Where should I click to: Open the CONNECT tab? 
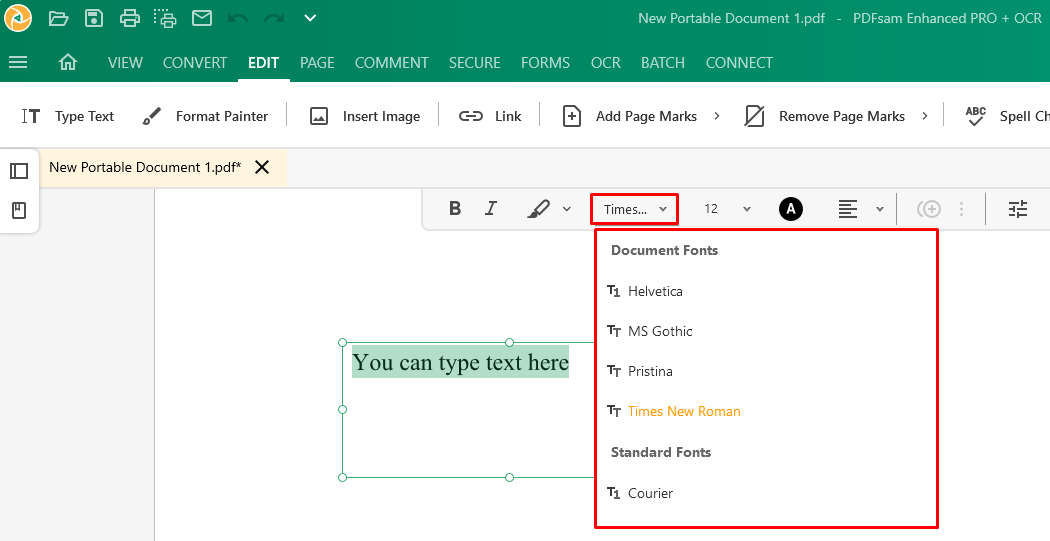(739, 63)
